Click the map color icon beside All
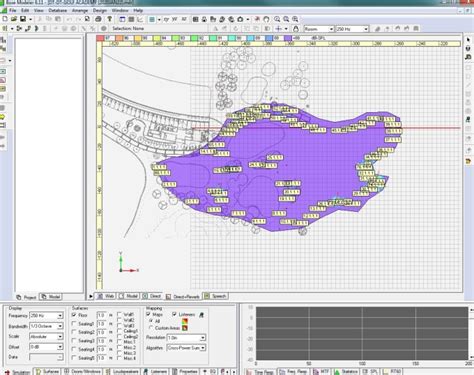This screenshot has width=474, height=375. click(185, 321)
